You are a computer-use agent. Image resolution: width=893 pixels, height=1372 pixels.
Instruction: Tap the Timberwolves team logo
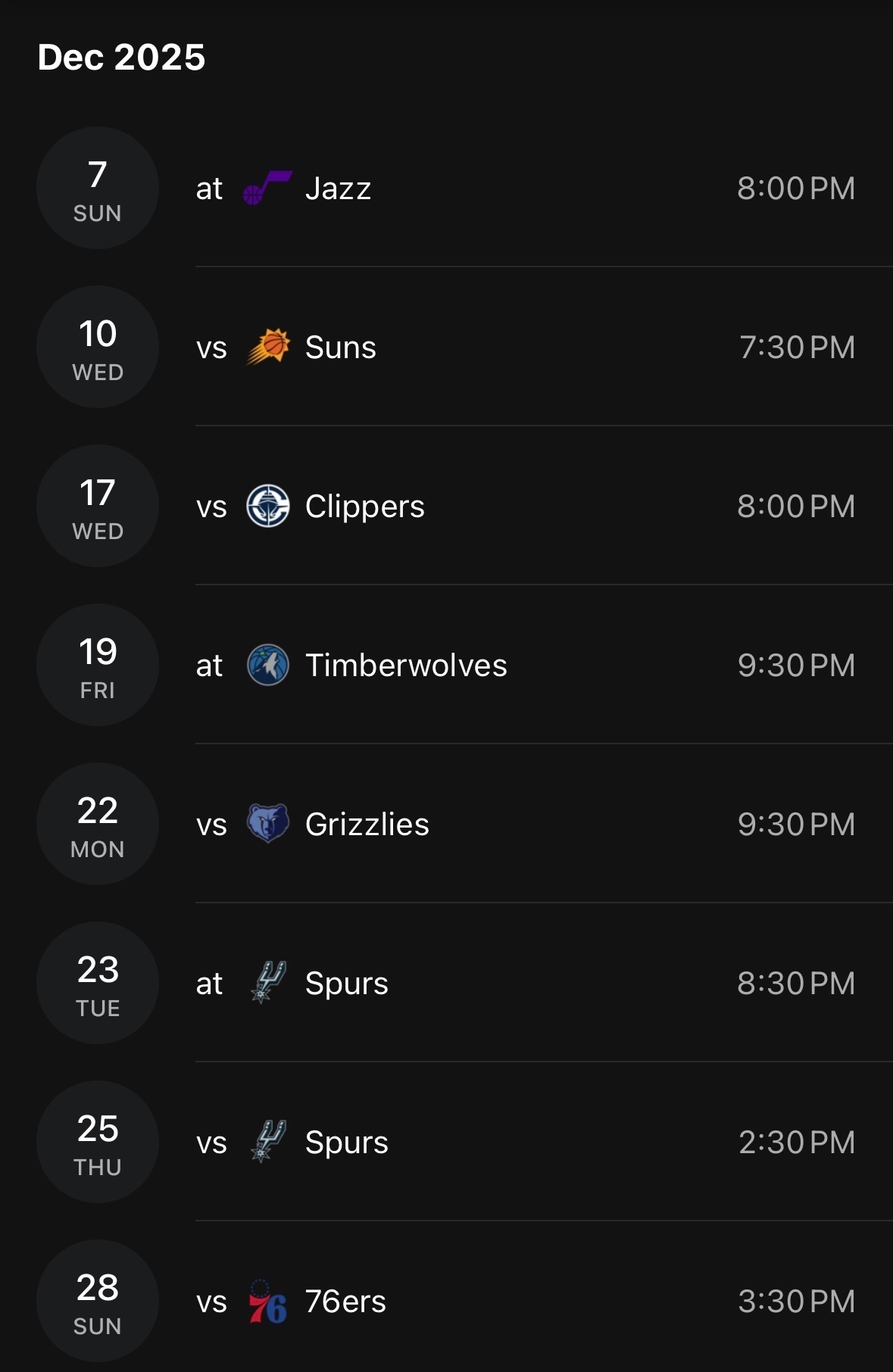point(267,665)
